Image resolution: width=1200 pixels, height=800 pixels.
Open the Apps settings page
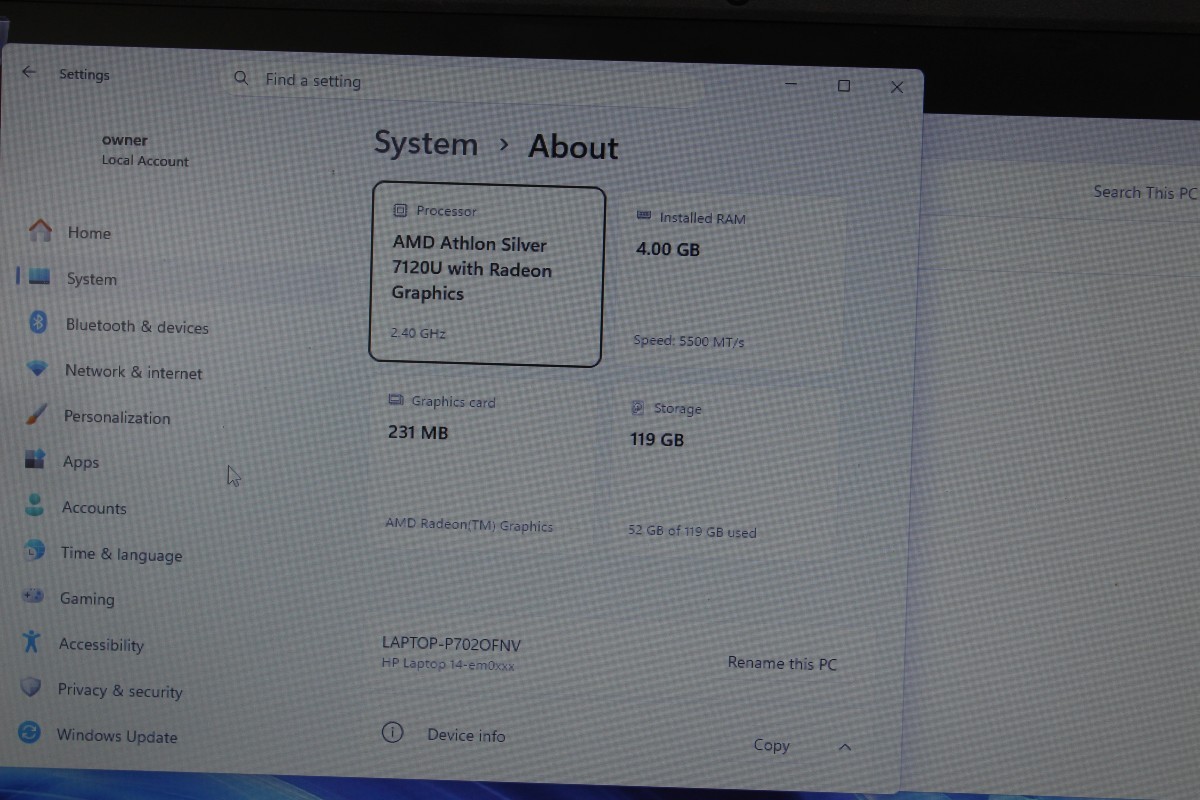81,462
